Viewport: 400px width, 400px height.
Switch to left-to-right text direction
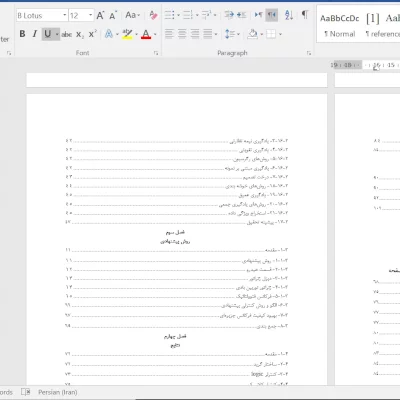pos(258,15)
